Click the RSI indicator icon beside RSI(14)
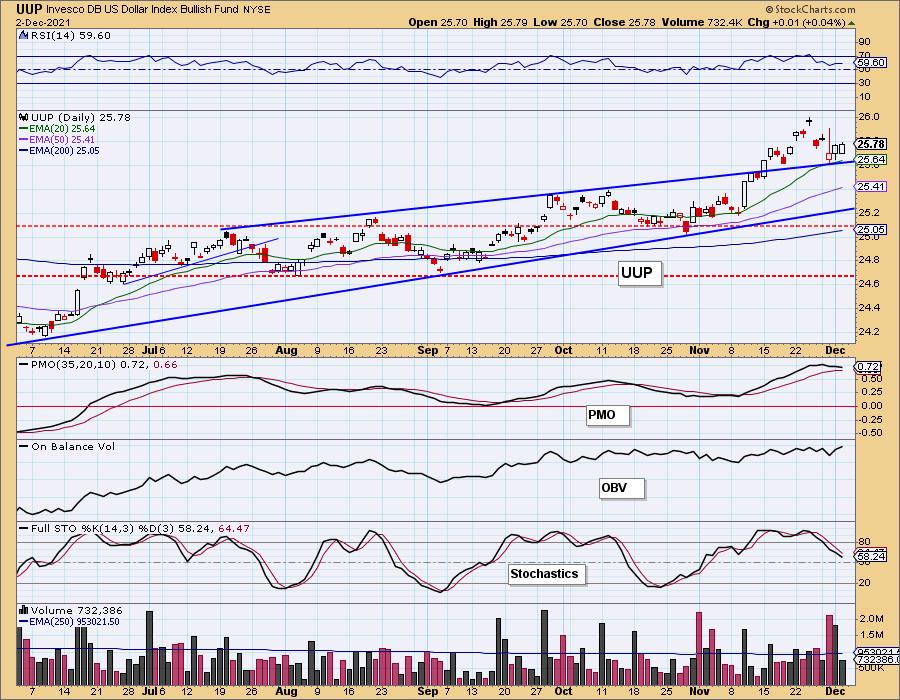 click(x=24, y=36)
